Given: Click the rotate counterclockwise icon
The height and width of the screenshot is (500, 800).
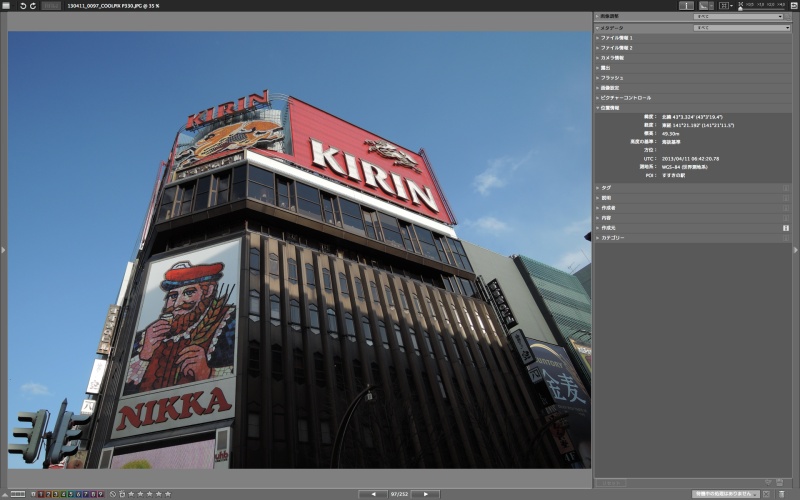Looking at the screenshot, I should pos(22,6).
